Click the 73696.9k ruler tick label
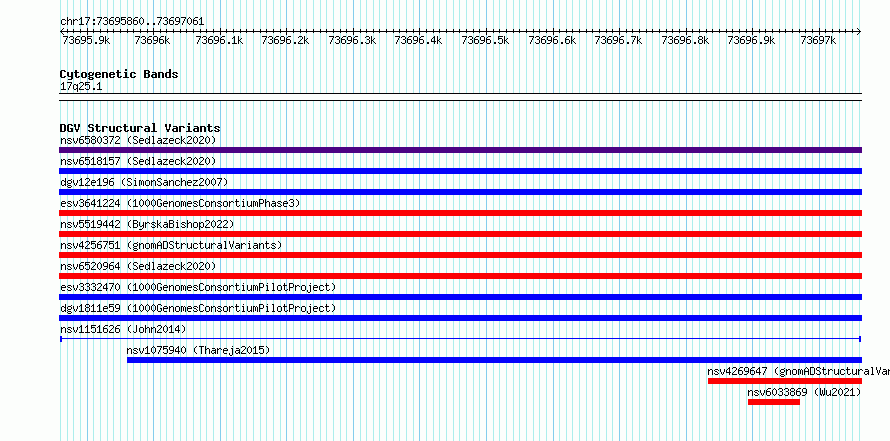890x441 pixels. pos(751,40)
